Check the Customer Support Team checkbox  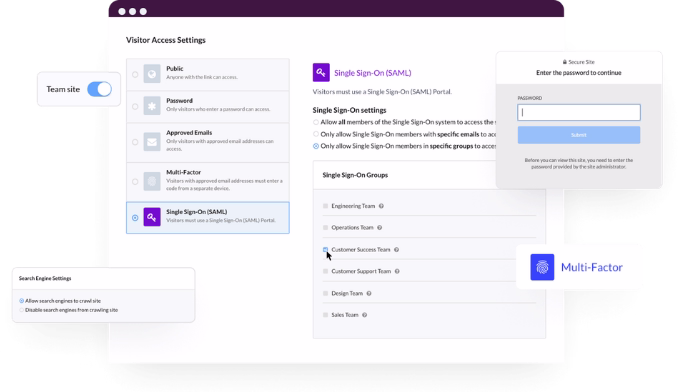(x=326, y=271)
